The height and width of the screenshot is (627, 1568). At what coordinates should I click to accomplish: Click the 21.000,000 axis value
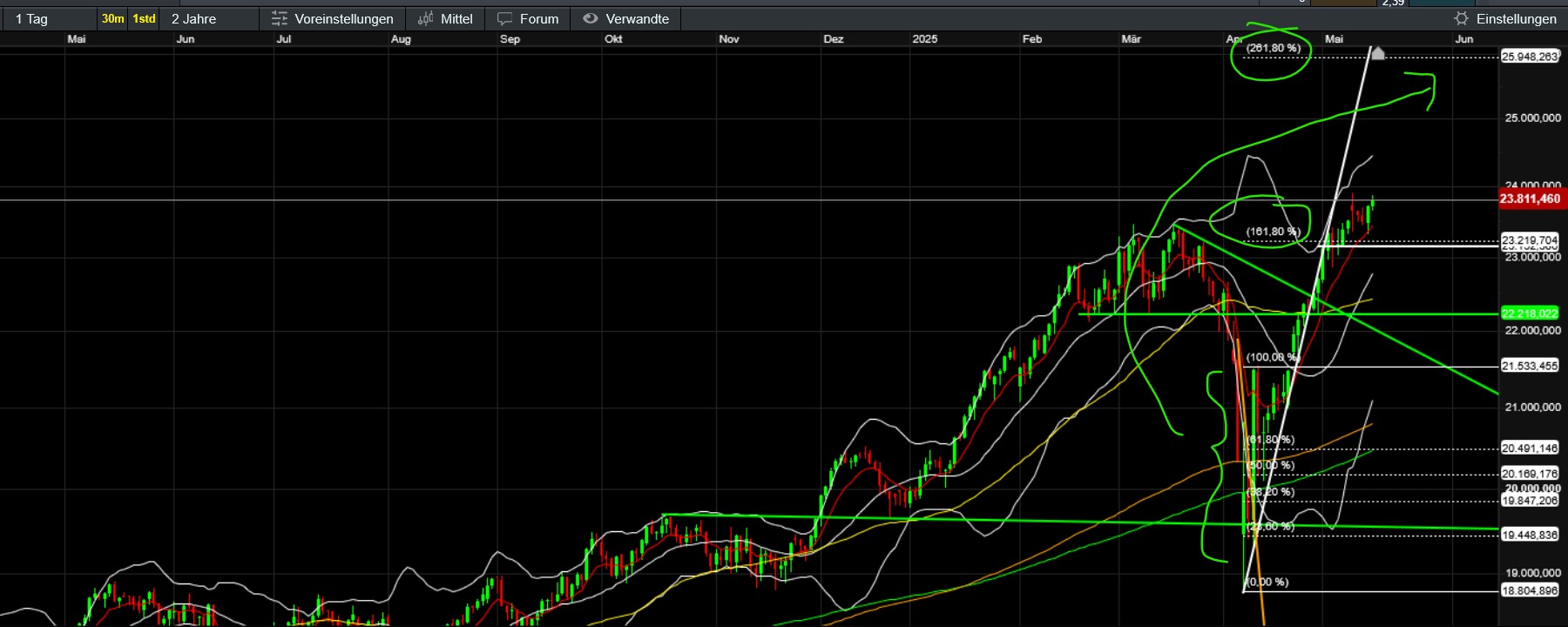click(x=1533, y=408)
